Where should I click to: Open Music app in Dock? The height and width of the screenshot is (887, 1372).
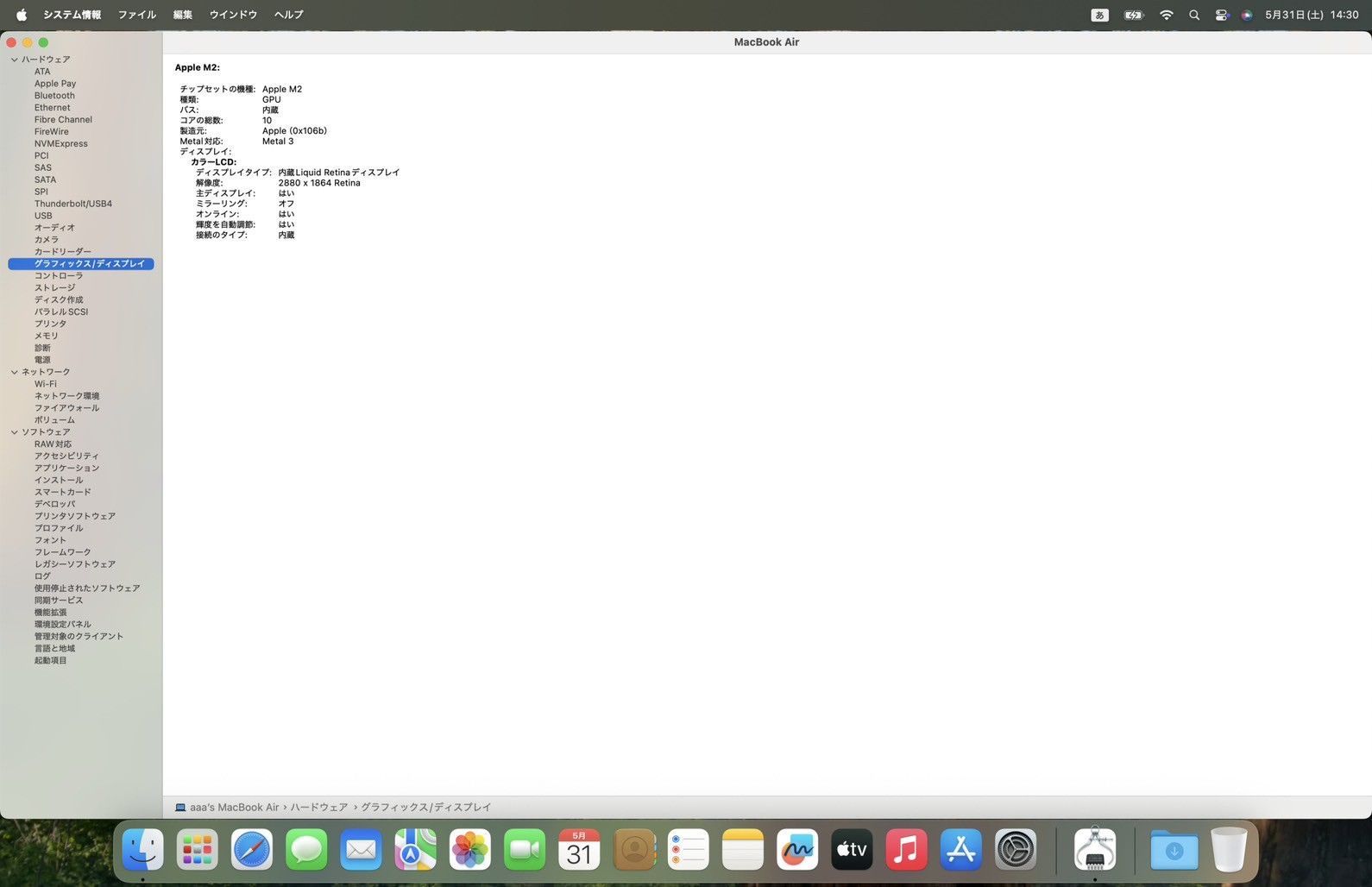pos(907,850)
